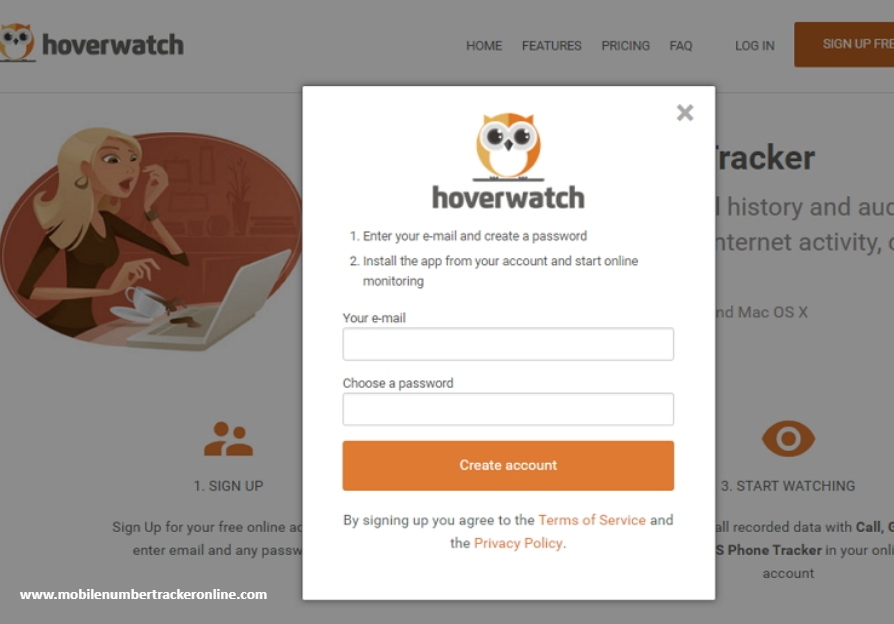Go to the PRICING page
894x624 pixels.
point(625,46)
